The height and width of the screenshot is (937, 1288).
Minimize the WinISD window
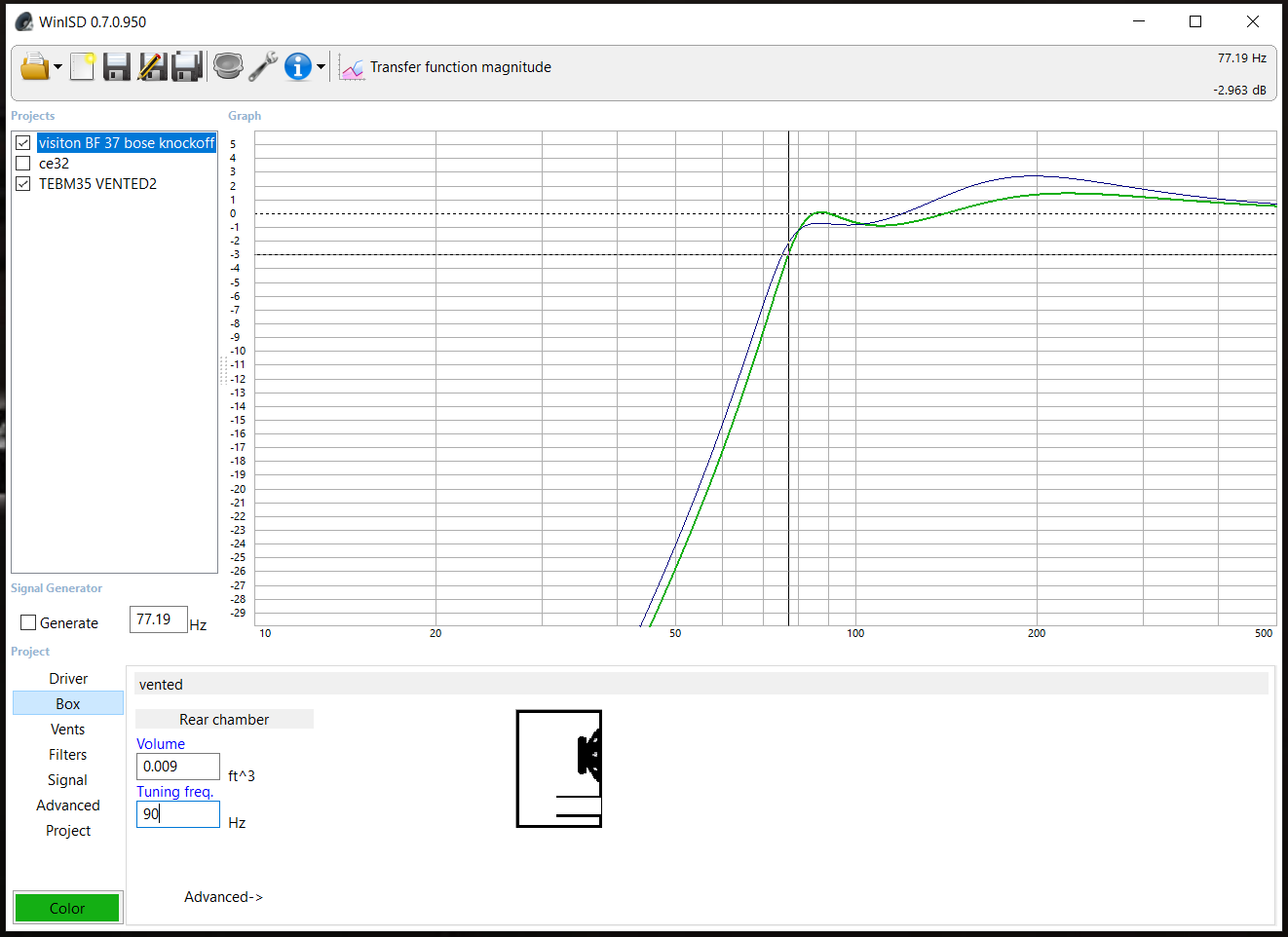[1139, 21]
